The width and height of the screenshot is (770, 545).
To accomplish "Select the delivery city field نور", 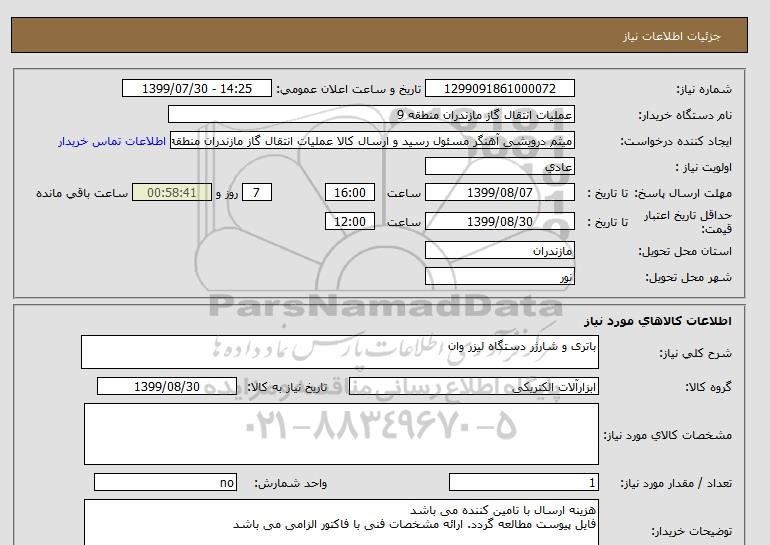I will coord(499,276).
